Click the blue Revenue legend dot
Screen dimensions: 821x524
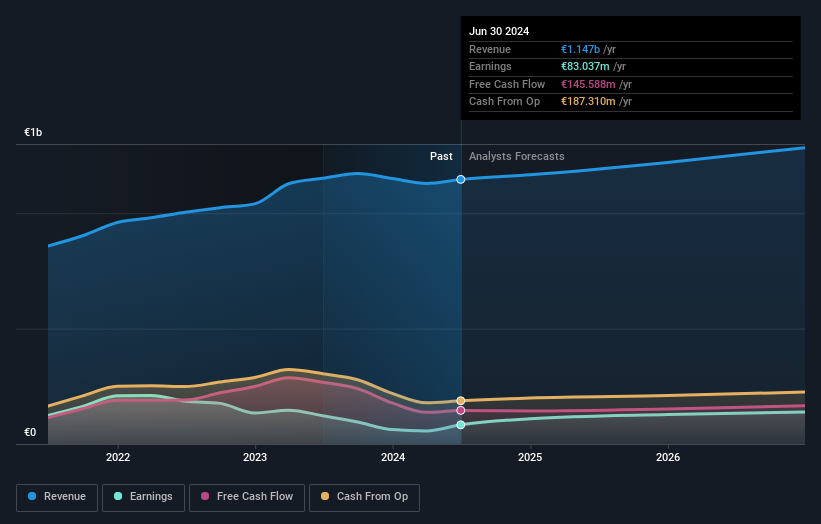(32, 496)
